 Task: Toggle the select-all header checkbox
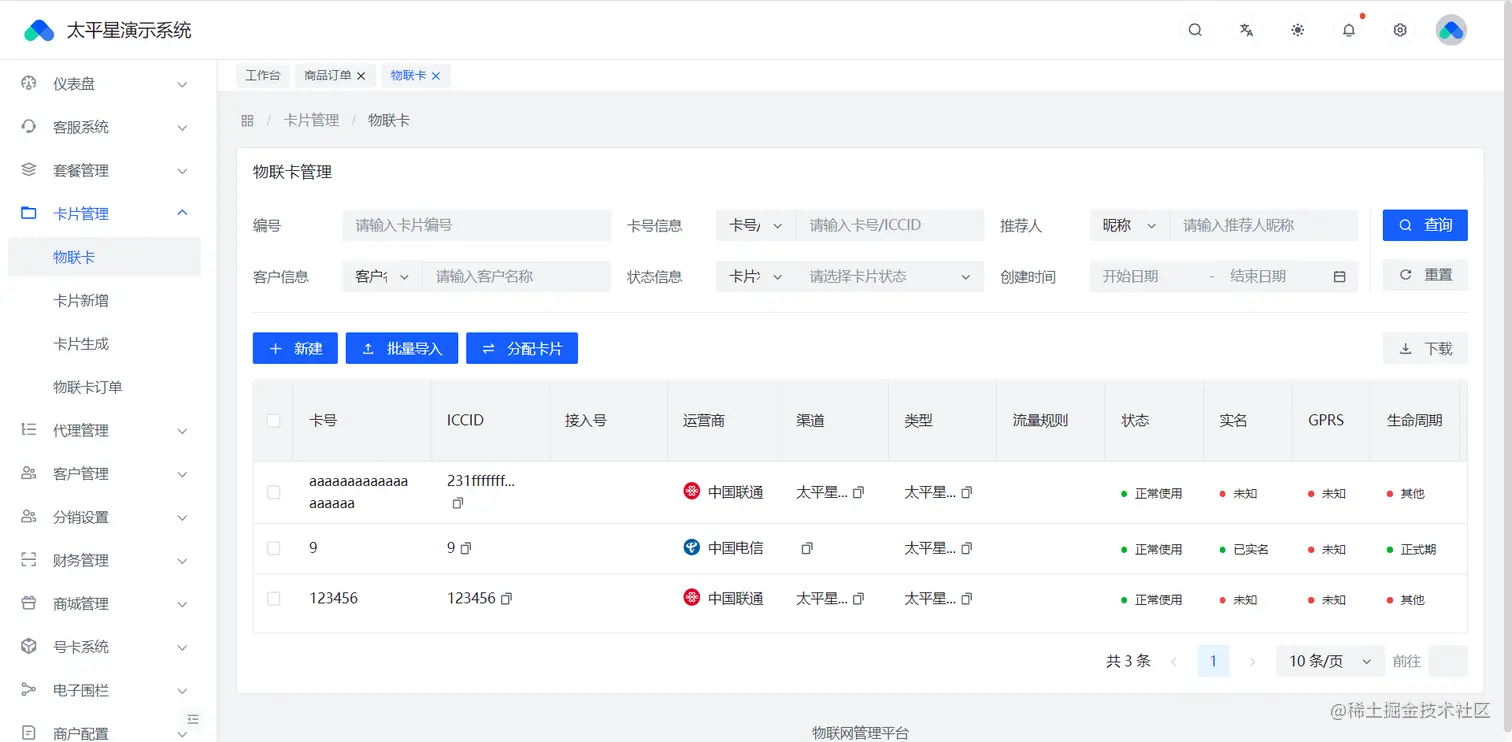point(273,421)
